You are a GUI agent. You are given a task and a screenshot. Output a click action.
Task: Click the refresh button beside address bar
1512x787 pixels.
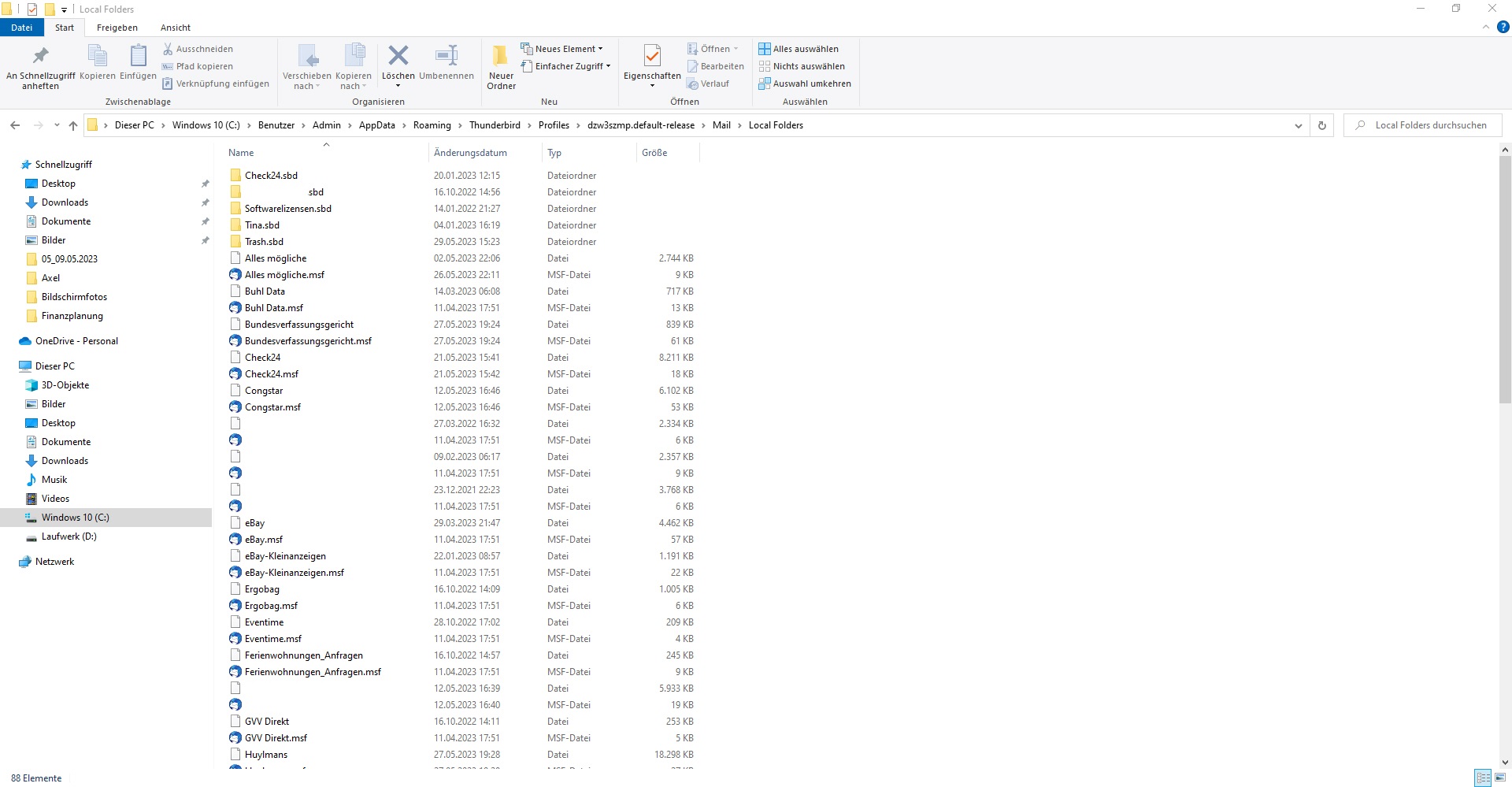[x=1322, y=125]
